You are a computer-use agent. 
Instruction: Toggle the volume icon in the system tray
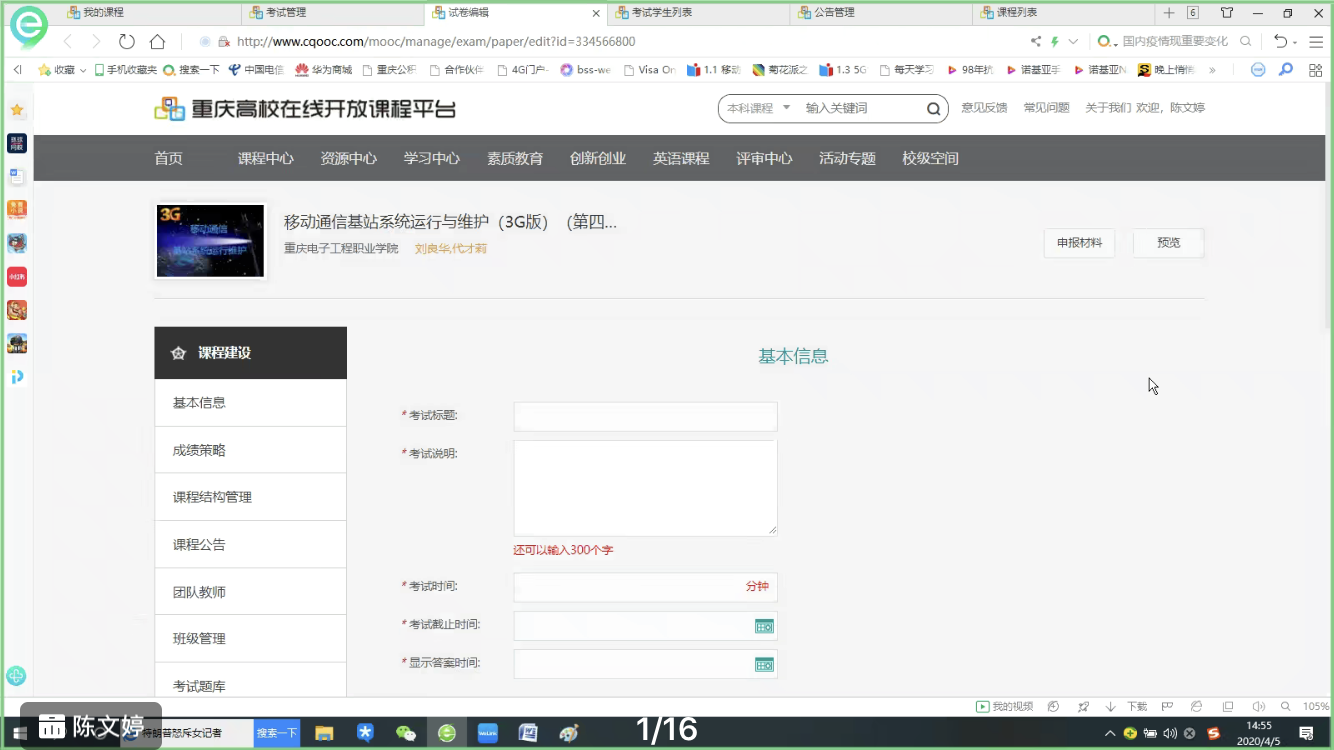click(1170, 733)
